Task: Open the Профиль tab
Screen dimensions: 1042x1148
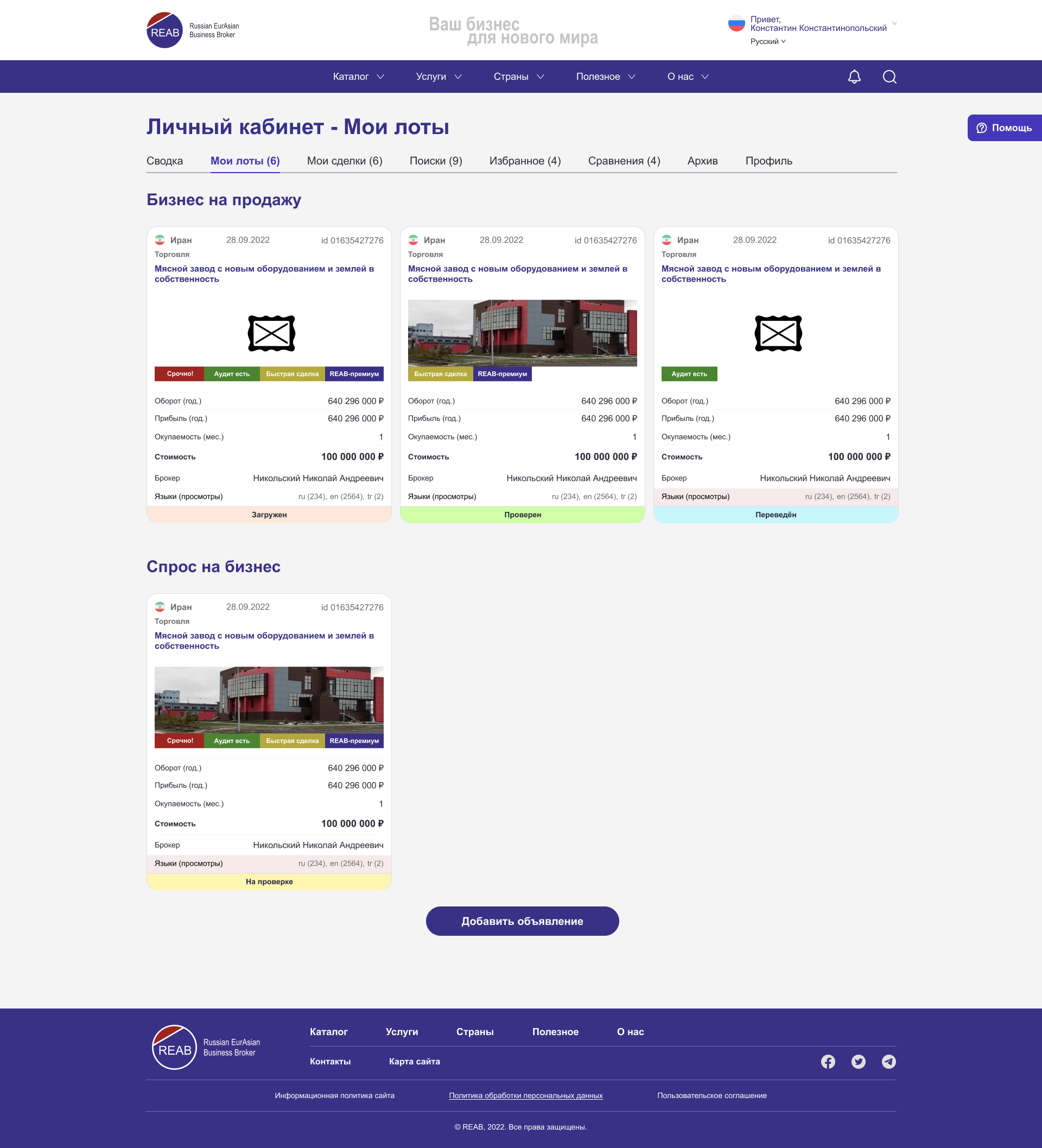Action: [x=768, y=161]
